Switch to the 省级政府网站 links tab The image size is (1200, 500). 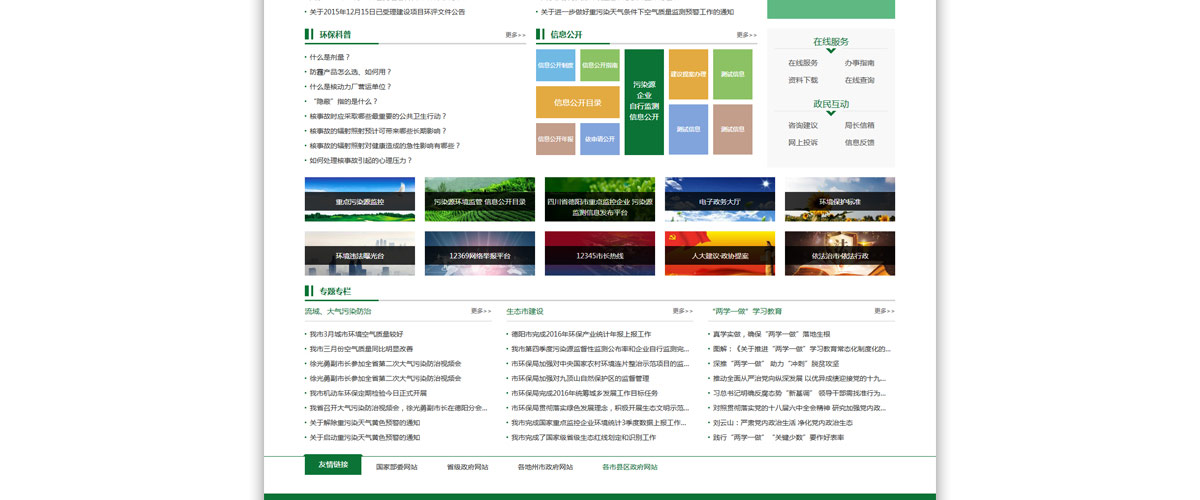coord(468,467)
